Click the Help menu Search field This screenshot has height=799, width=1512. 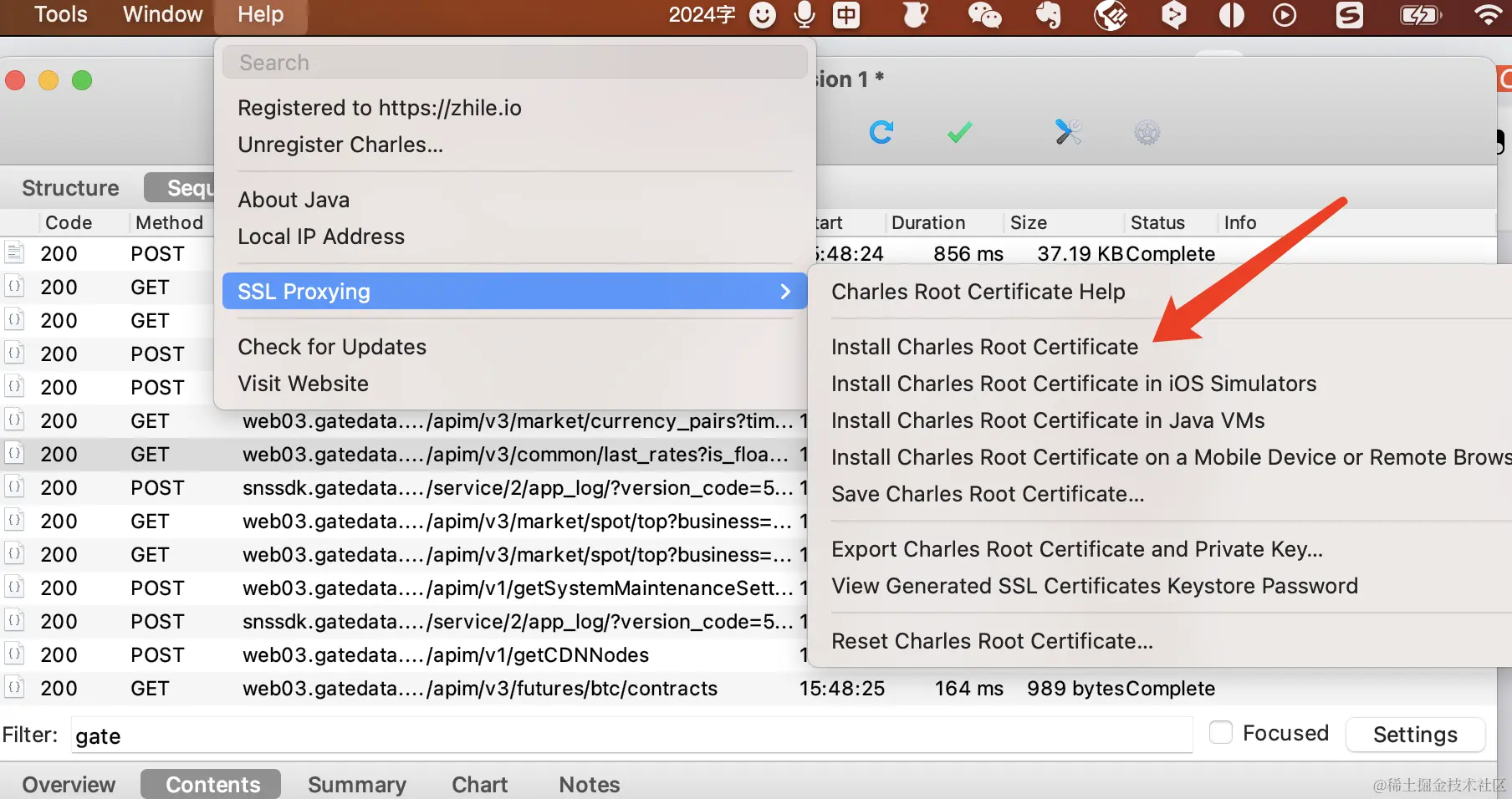[x=515, y=63]
